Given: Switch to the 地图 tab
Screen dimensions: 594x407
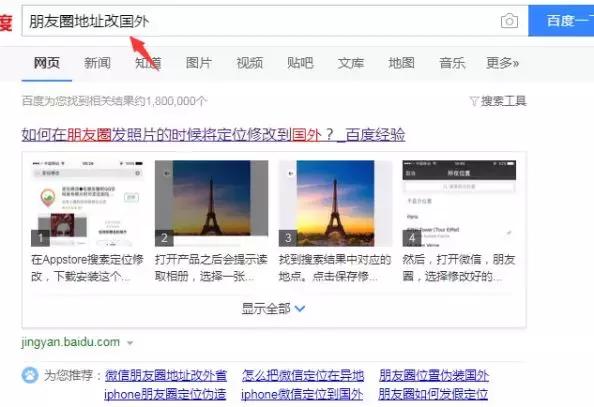Looking at the screenshot, I should click(402, 63).
